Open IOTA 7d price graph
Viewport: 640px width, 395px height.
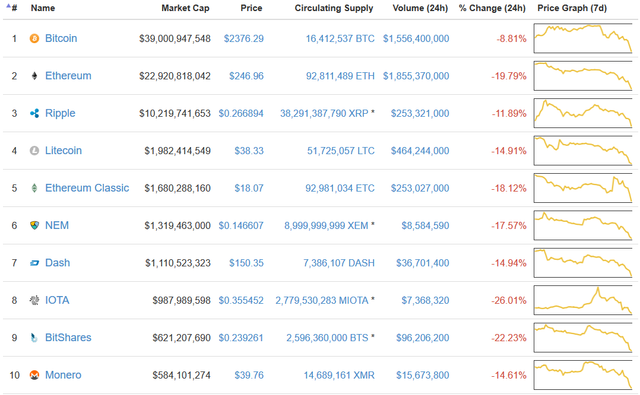(583, 300)
